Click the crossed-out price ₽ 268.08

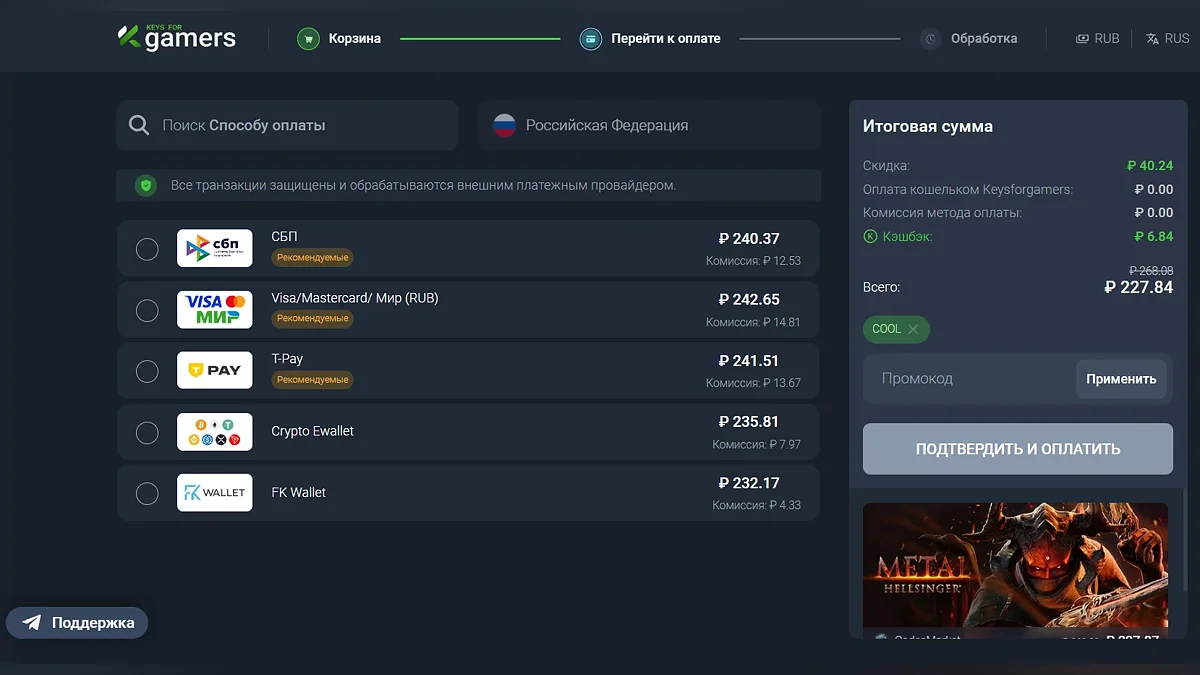click(x=1151, y=271)
